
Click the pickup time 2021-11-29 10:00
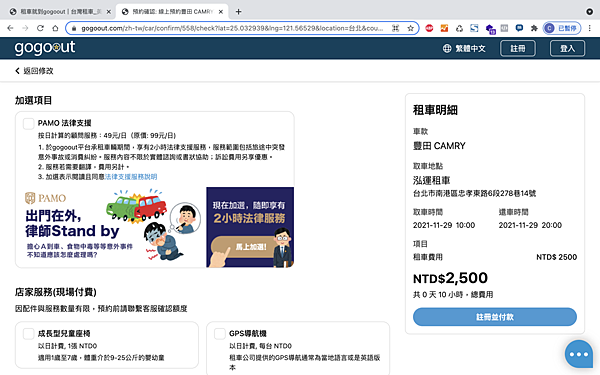tap(444, 225)
